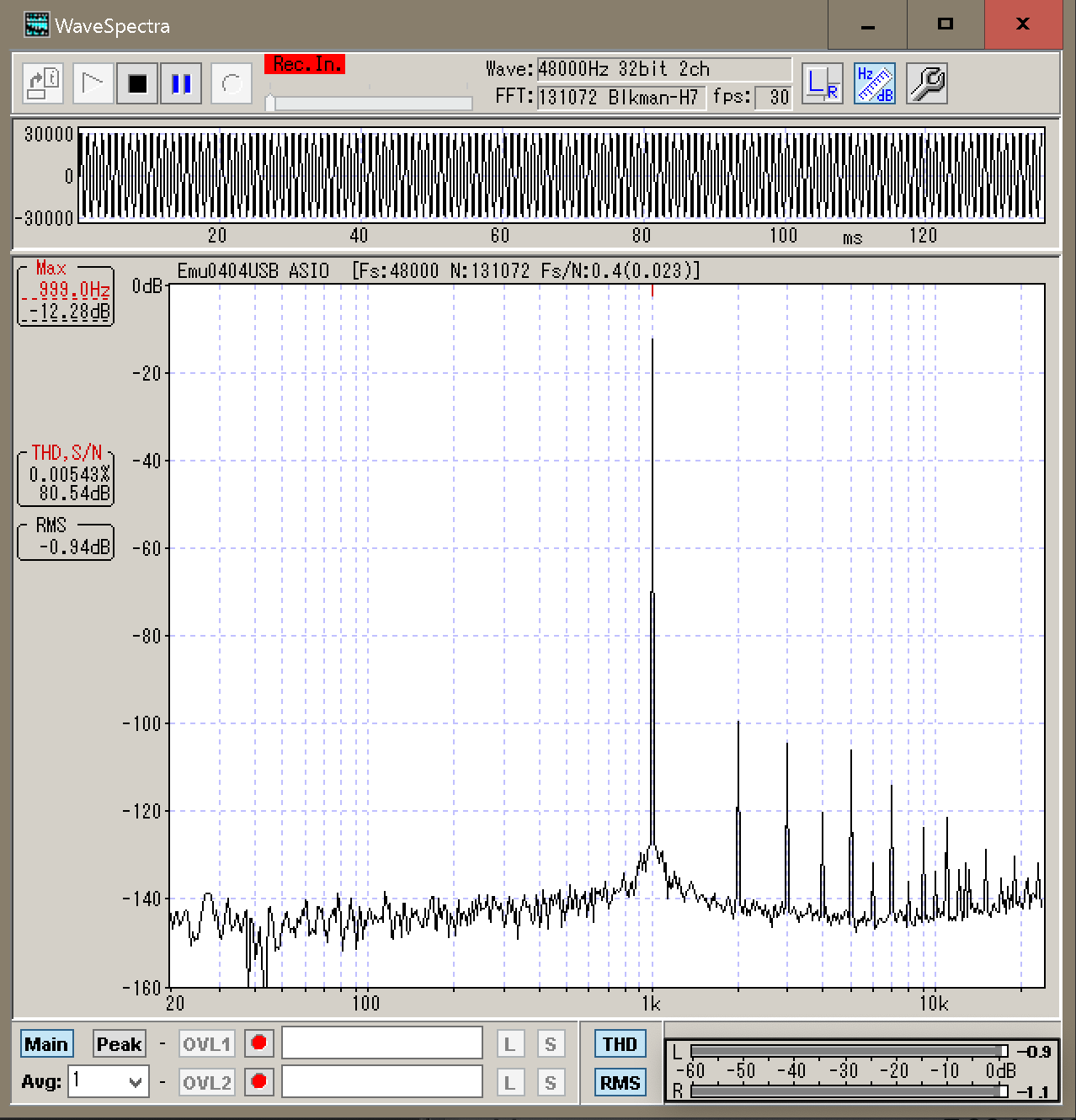The image size is (1076, 1120).
Task: Toggle the L/R channel display icon
Action: [x=823, y=83]
